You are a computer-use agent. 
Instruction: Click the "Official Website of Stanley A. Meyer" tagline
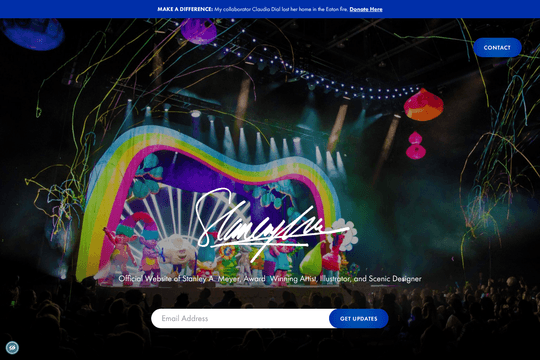pyautogui.click(x=270, y=279)
